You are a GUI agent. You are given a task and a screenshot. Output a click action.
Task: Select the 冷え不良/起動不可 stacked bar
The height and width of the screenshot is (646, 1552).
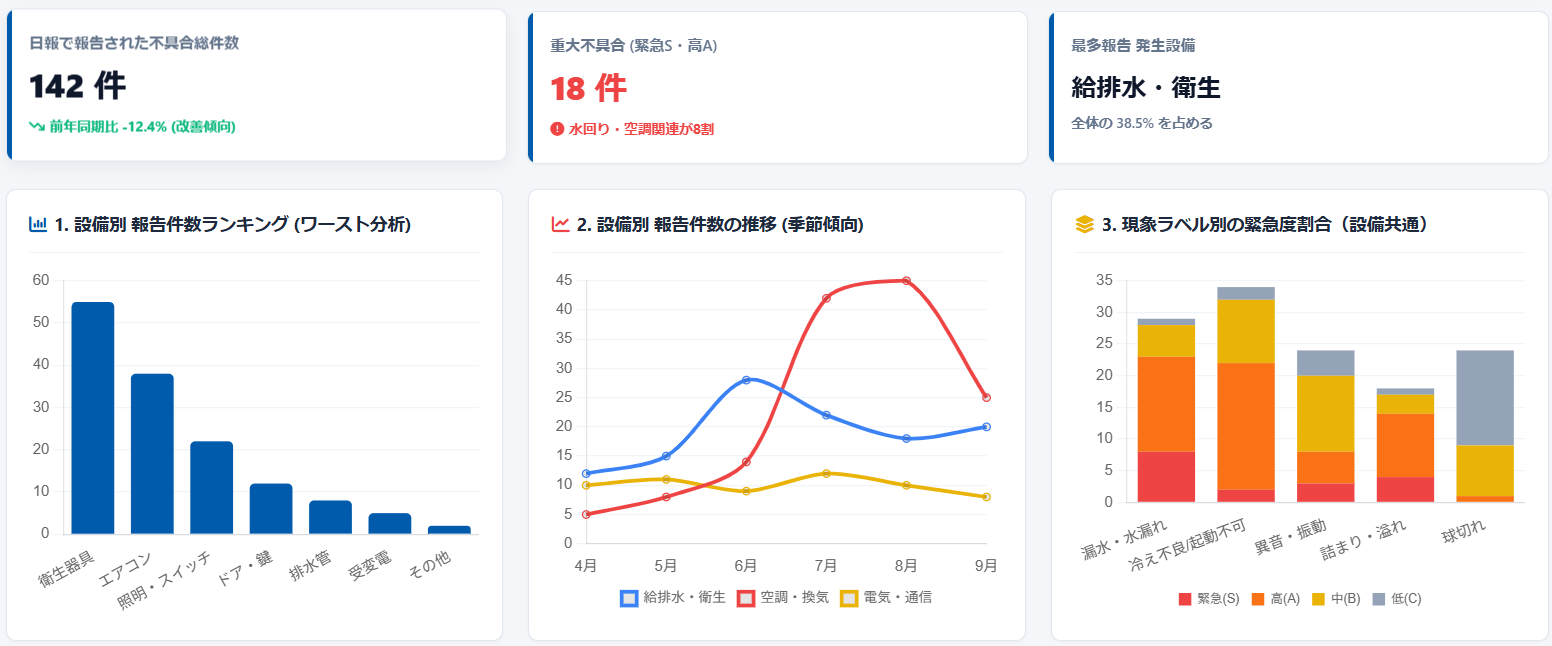(1246, 394)
